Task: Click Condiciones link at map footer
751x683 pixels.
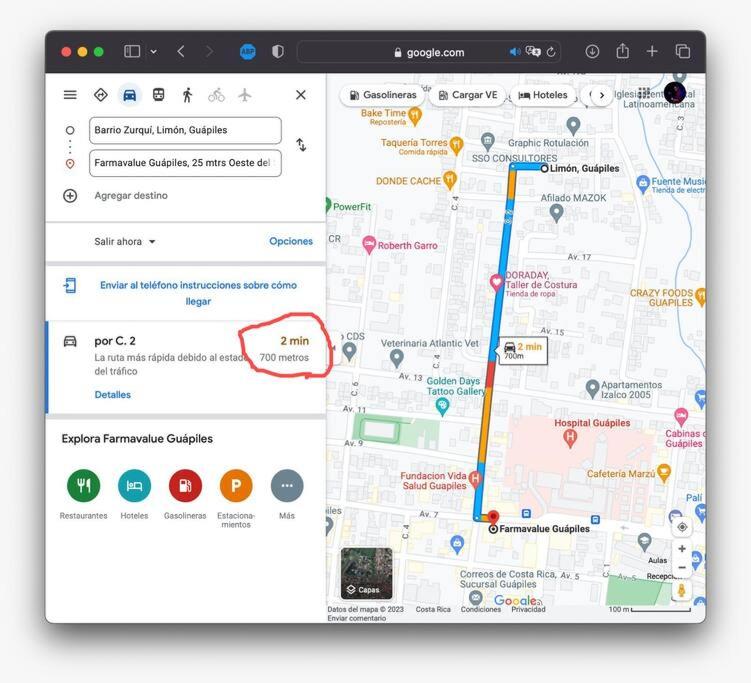Action: (x=480, y=609)
